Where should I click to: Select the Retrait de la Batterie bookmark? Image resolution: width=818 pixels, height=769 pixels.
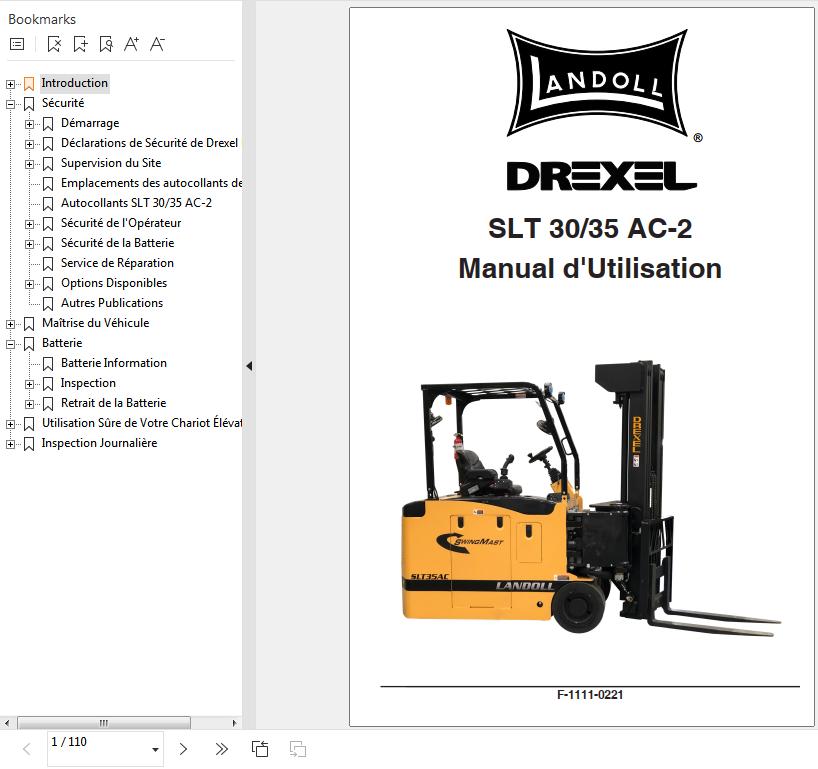[x=113, y=403]
